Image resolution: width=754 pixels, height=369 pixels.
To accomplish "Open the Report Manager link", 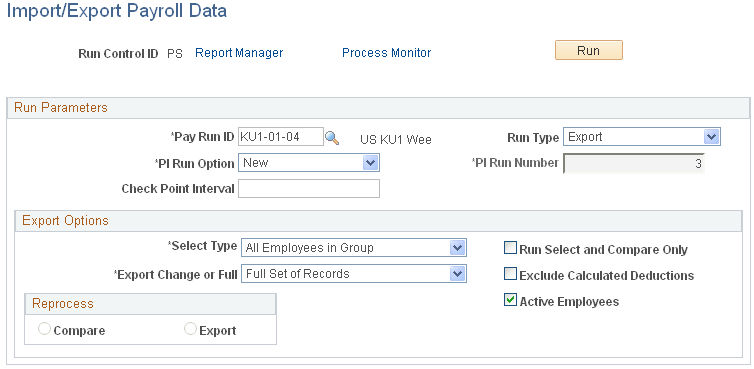I will click(239, 53).
